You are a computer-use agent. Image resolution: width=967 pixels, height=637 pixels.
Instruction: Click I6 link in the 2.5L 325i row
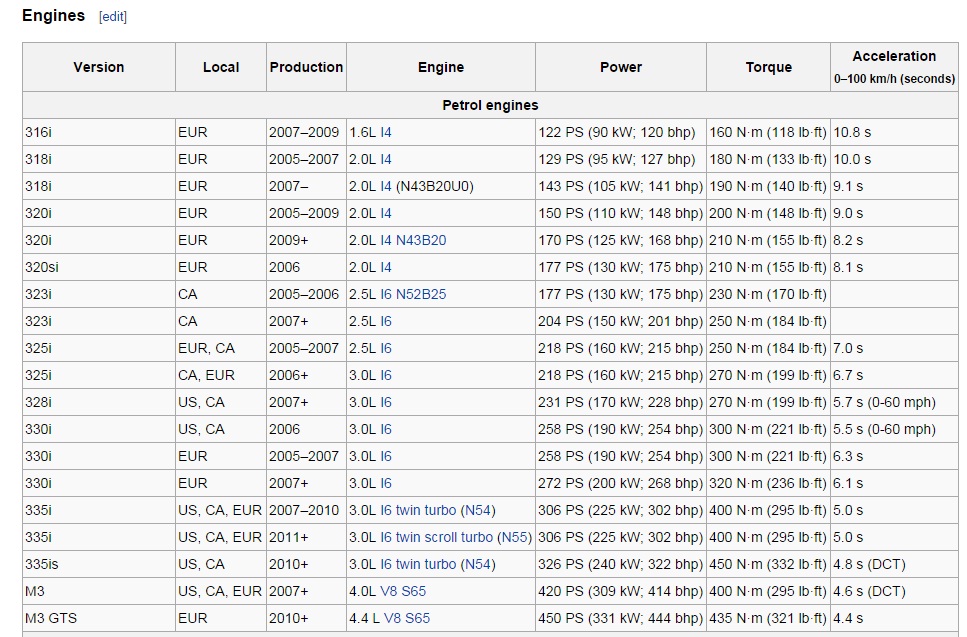pyautogui.click(x=386, y=348)
